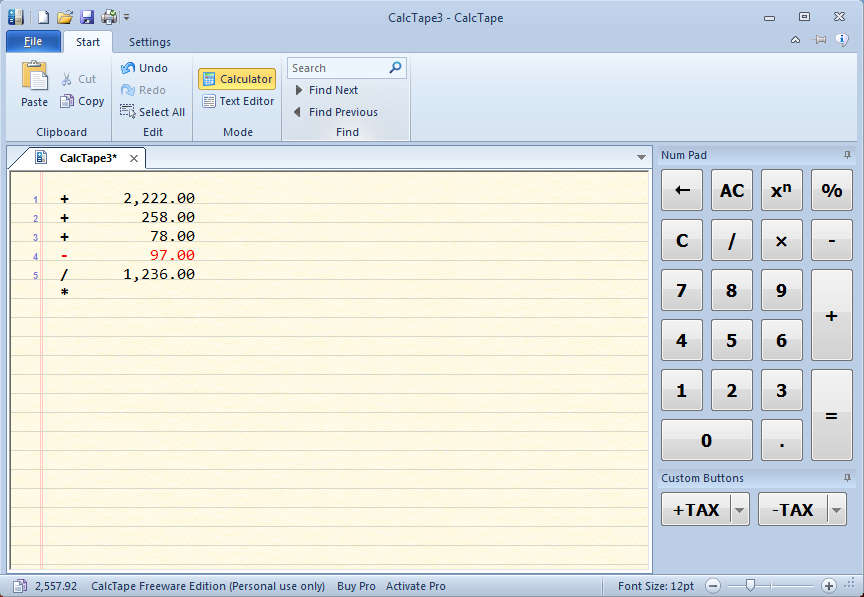
Task: Expand the document tab list arrow
Action: [641, 158]
